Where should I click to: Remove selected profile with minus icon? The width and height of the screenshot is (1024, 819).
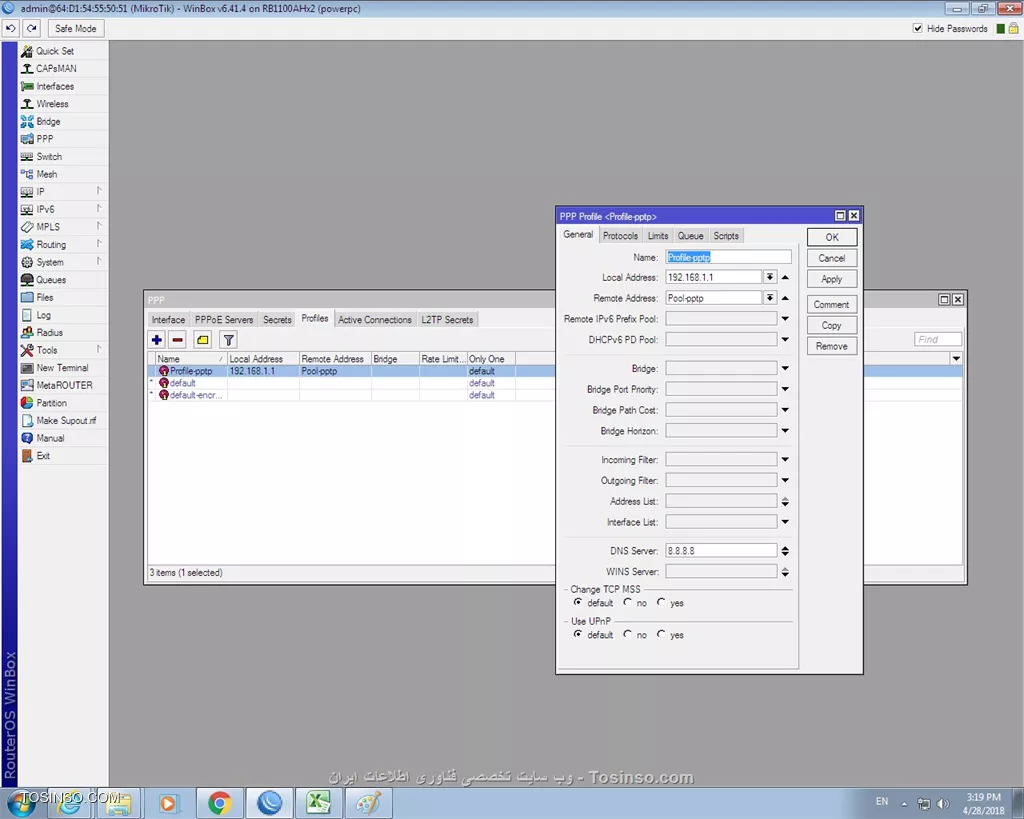coord(178,340)
